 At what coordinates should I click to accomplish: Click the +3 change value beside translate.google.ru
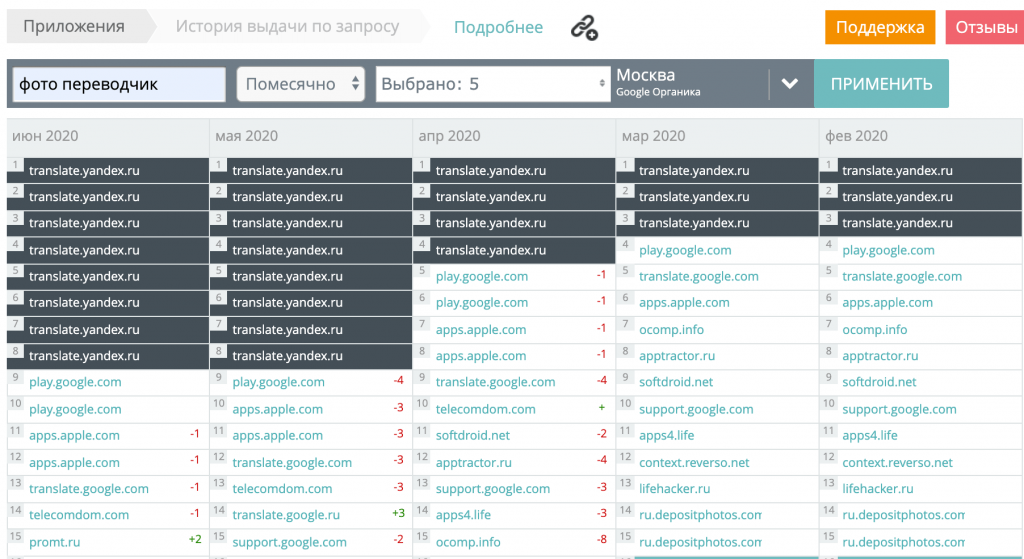[398, 513]
